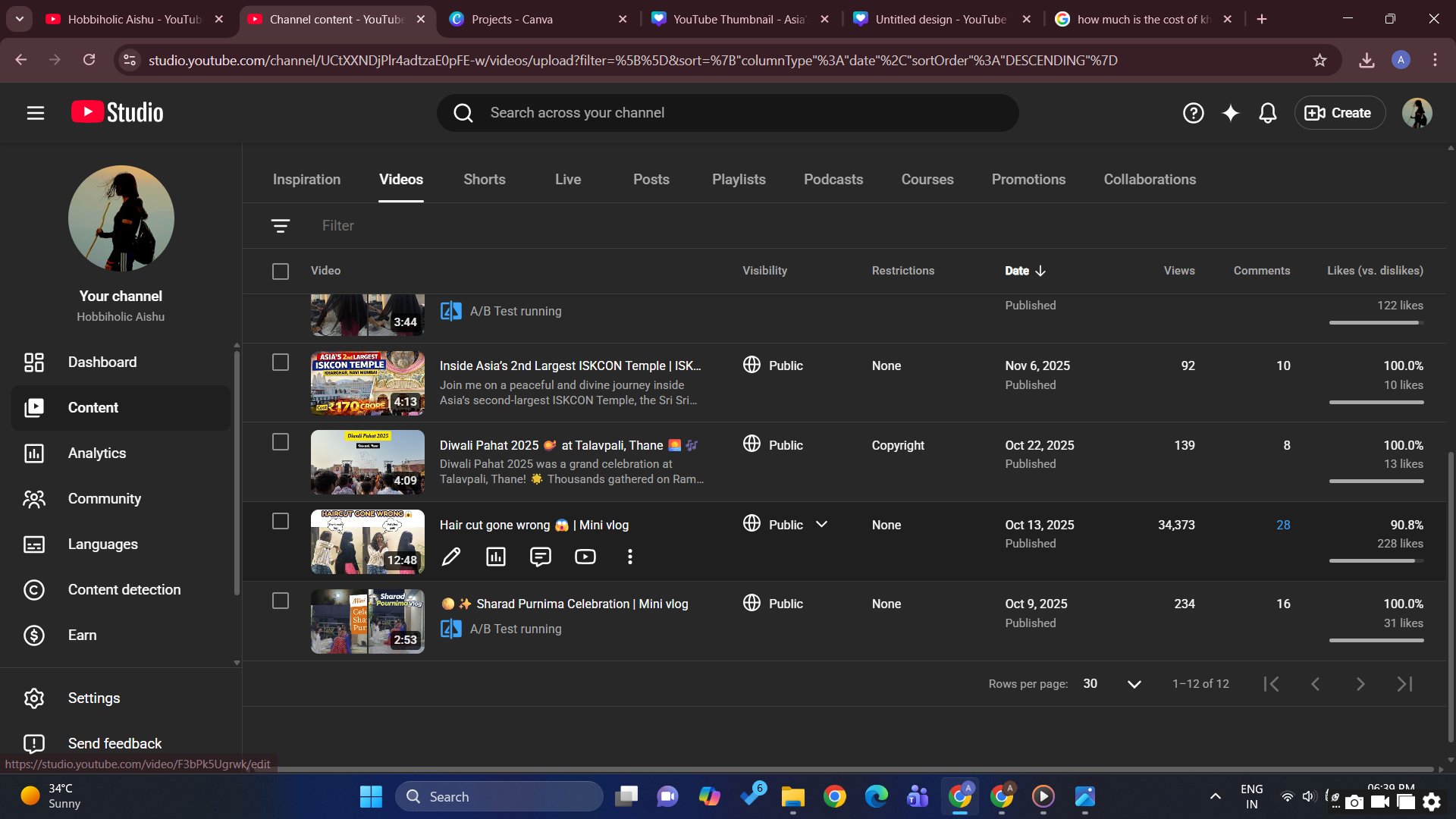Open the help question mark icon
The height and width of the screenshot is (819, 1456).
coord(1193,113)
